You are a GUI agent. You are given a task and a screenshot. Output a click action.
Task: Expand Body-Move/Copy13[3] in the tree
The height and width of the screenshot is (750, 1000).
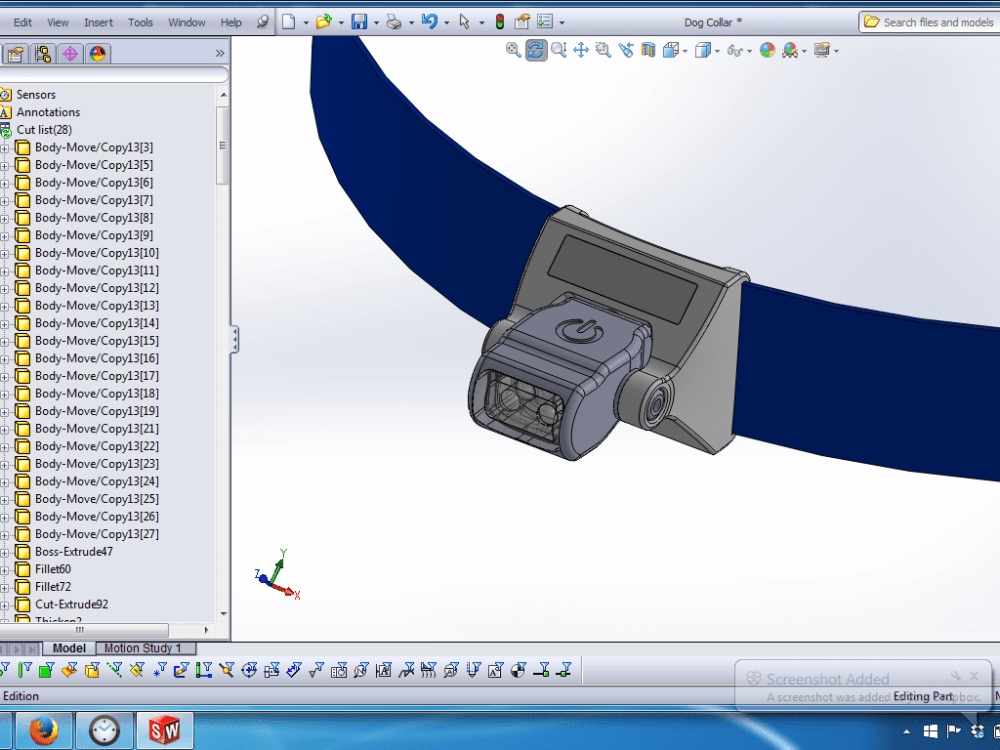point(6,147)
